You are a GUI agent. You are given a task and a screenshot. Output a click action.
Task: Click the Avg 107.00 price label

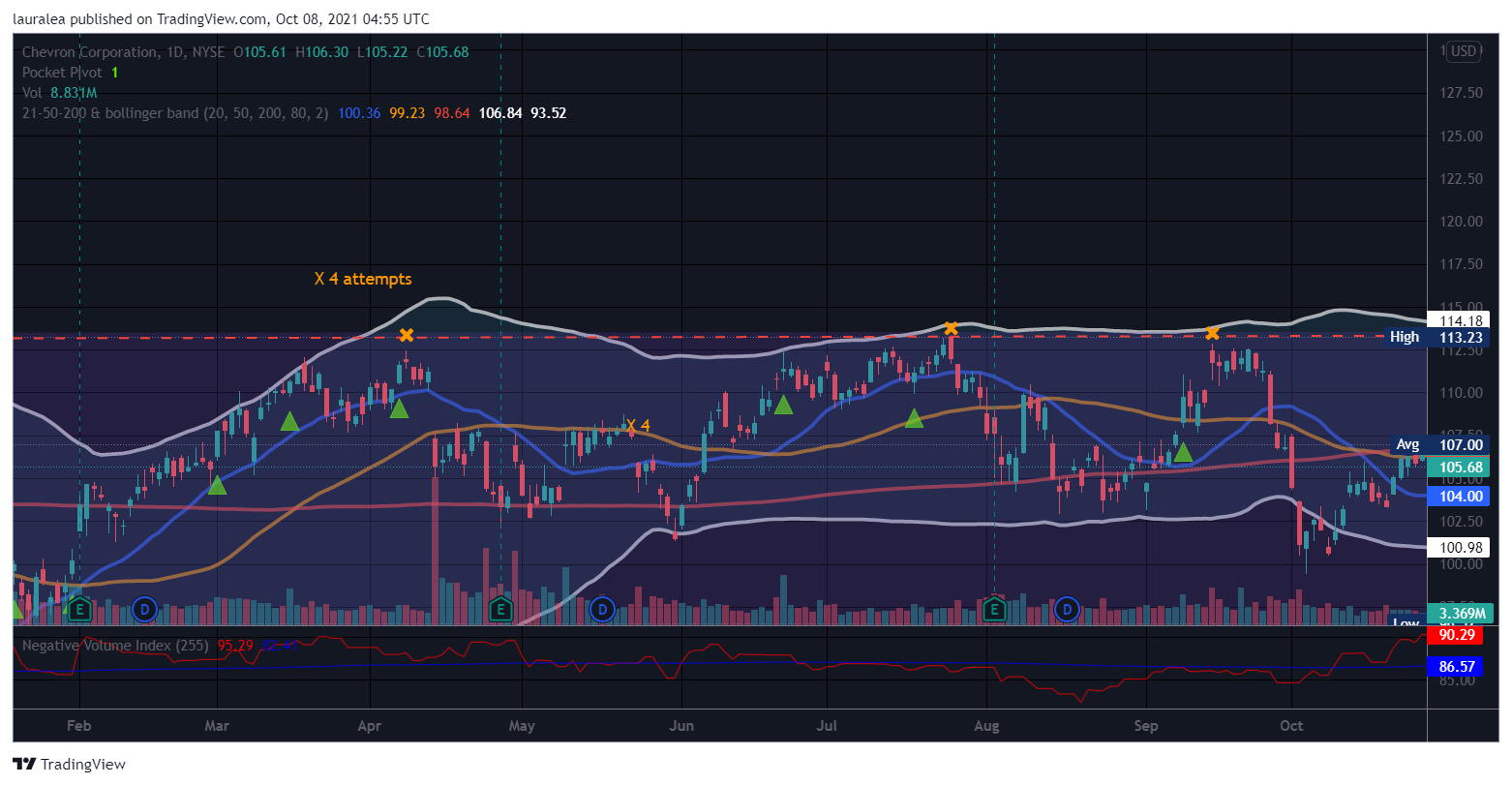(x=1437, y=444)
